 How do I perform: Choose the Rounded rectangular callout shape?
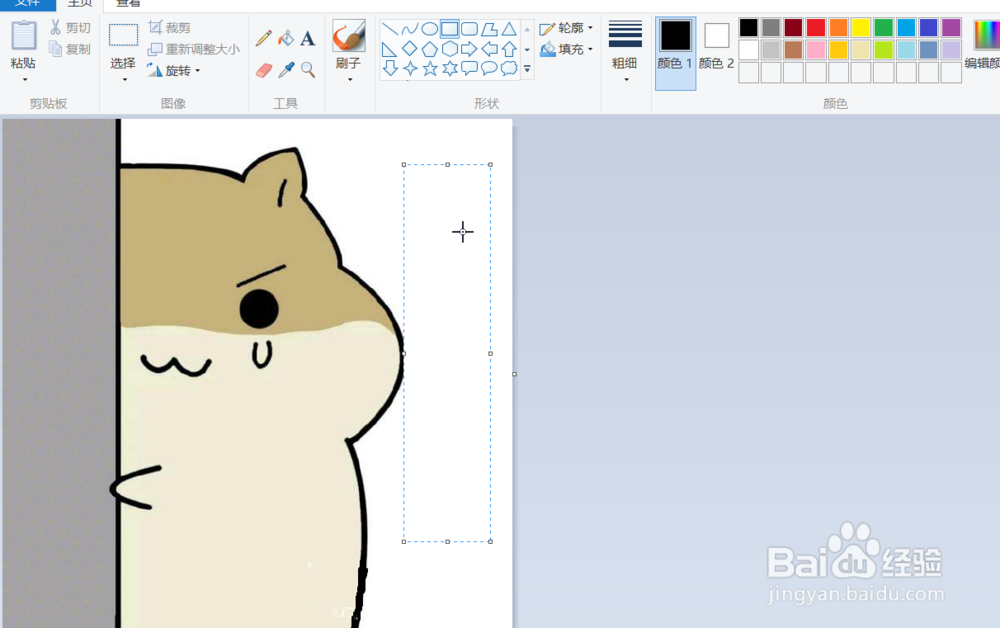pos(469,68)
